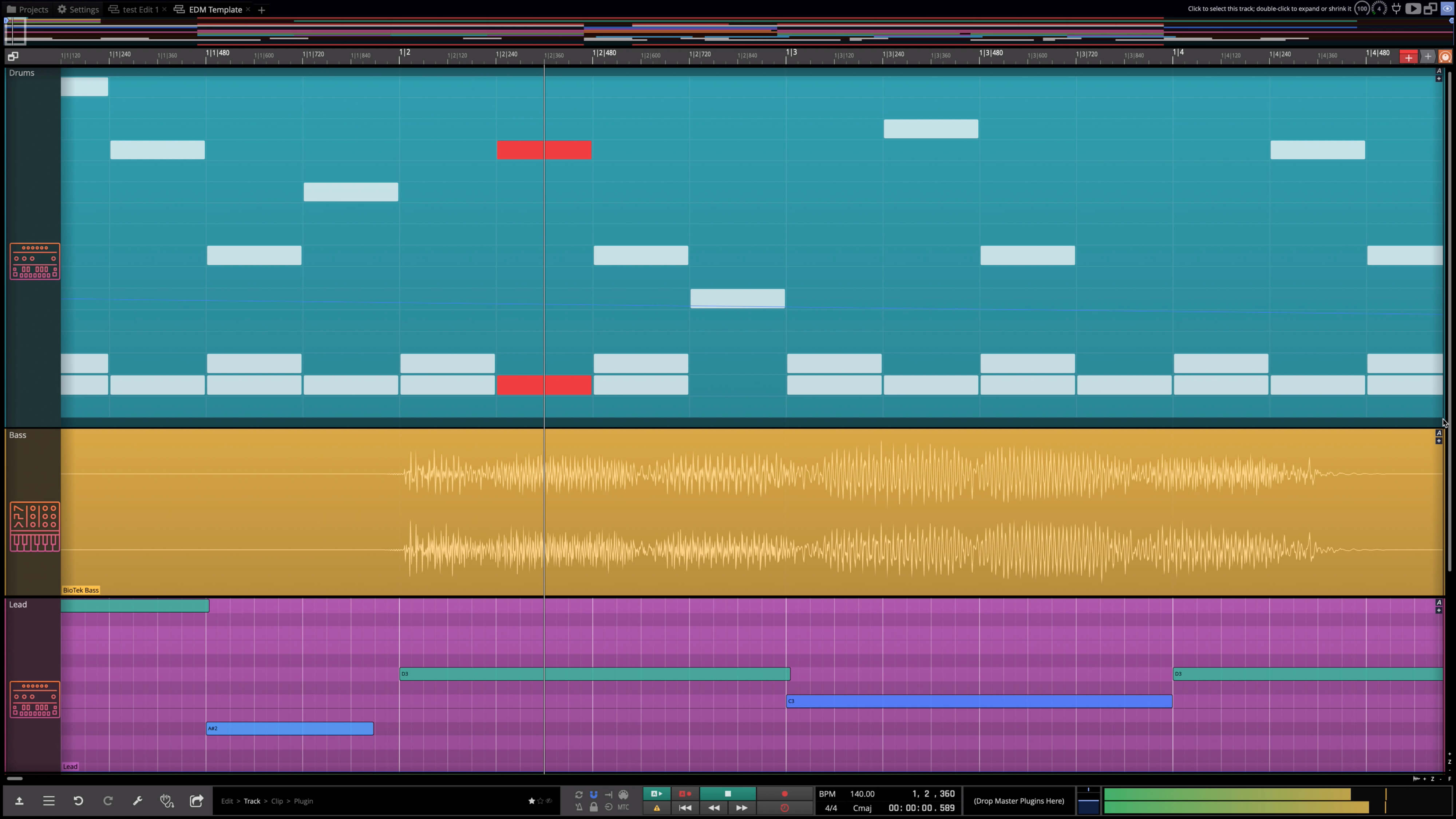Viewport: 1456px width, 819px height.
Task: Click the Bass track synth icon
Action: tap(35, 526)
